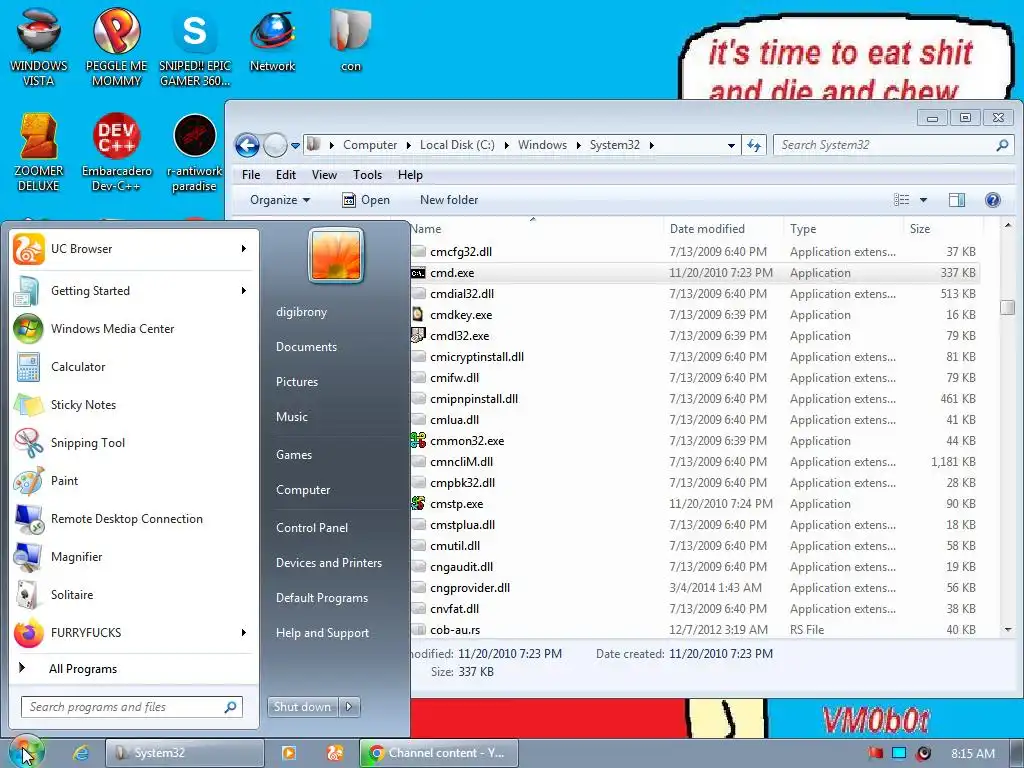
Task: Open Help and Support in the Start menu
Action: 322,633
